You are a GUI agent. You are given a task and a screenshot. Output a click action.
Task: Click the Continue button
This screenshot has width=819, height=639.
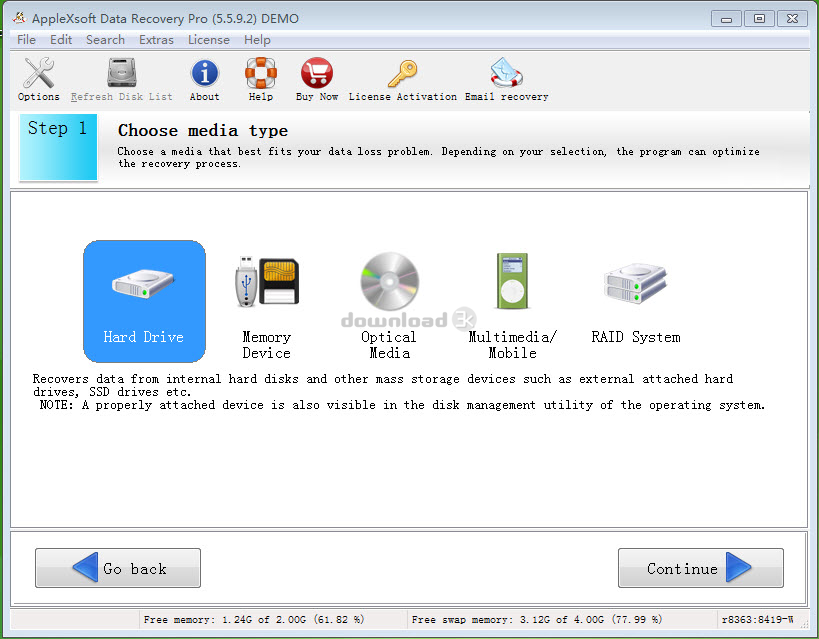pyautogui.click(x=700, y=568)
